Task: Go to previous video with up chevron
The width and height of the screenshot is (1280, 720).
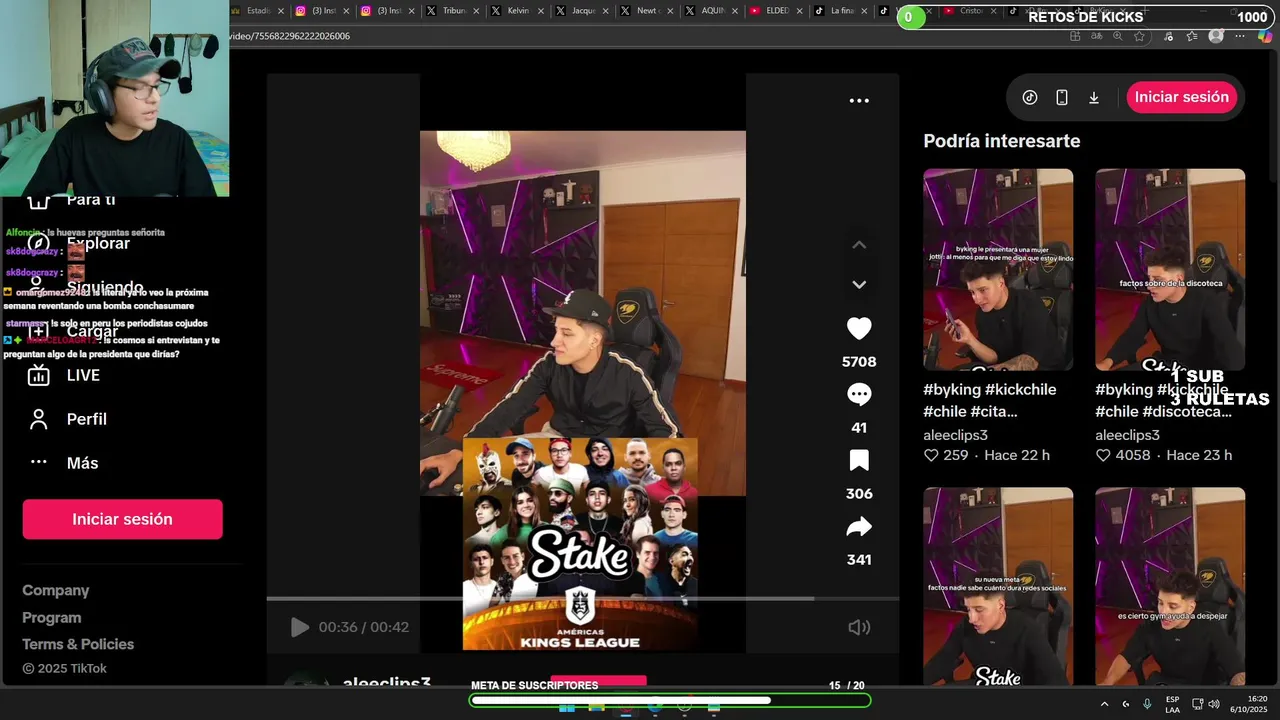Action: click(x=859, y=245)
